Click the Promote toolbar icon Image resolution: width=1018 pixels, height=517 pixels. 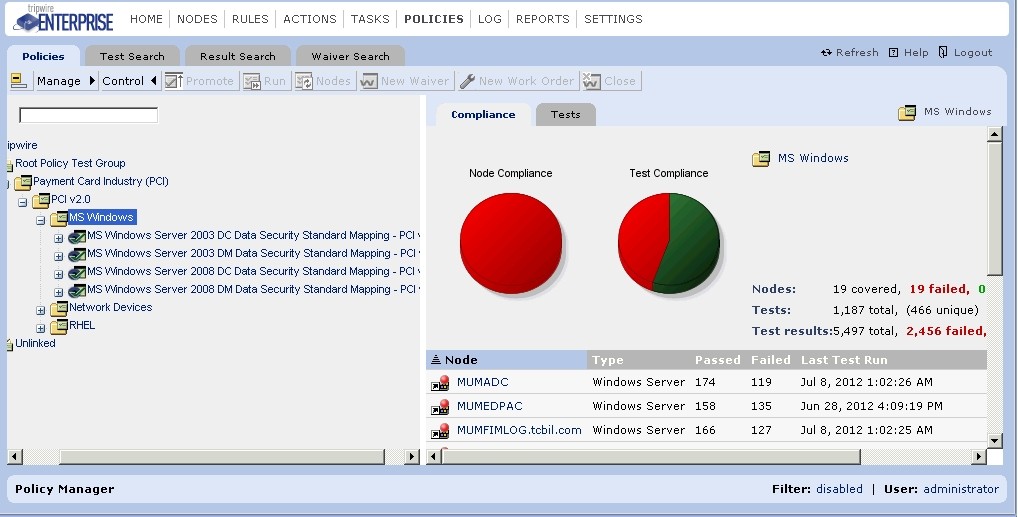(173, 81)
